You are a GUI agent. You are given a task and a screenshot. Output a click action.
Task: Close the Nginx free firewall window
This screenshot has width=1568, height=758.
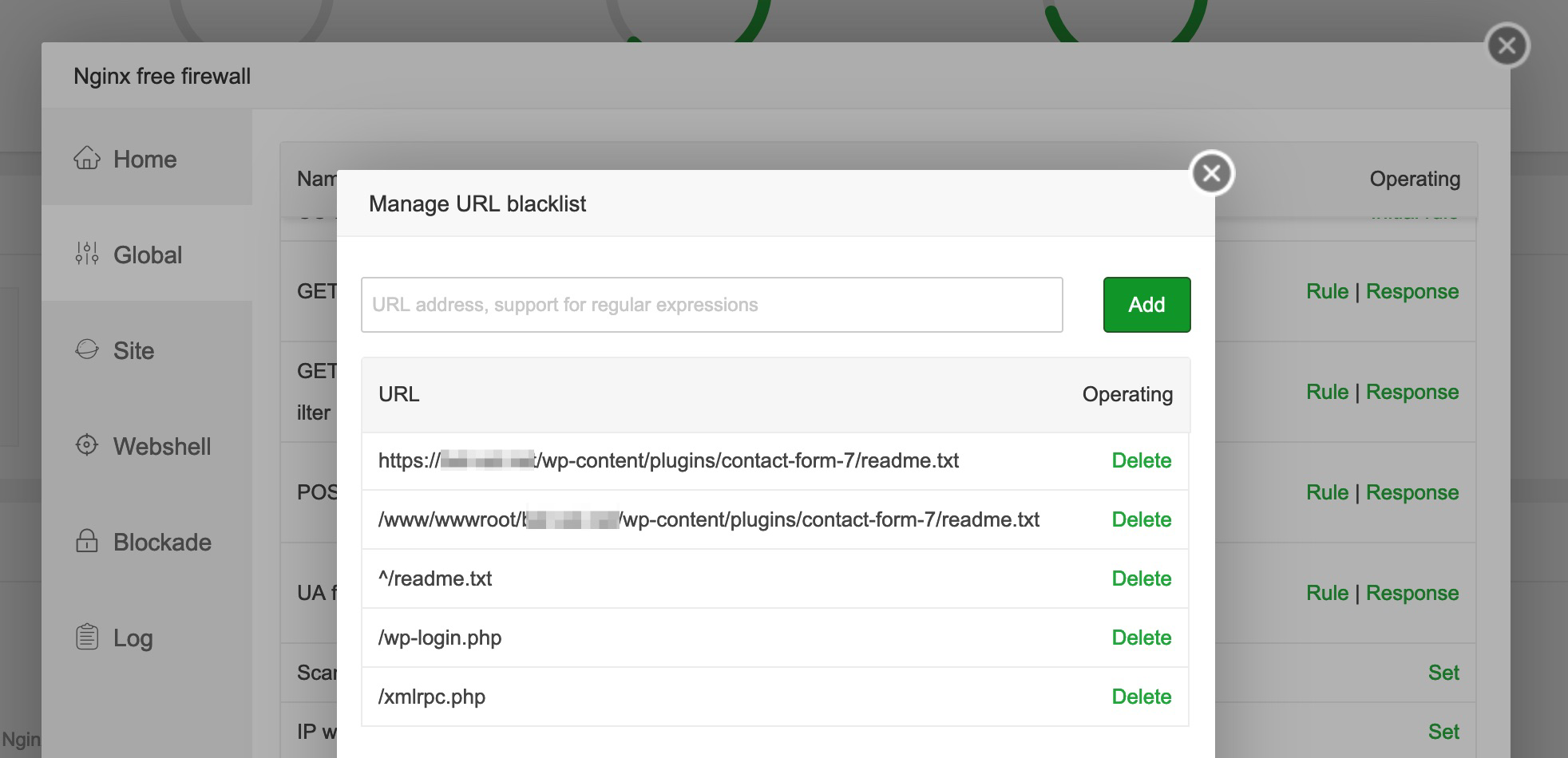[1507, 45]
